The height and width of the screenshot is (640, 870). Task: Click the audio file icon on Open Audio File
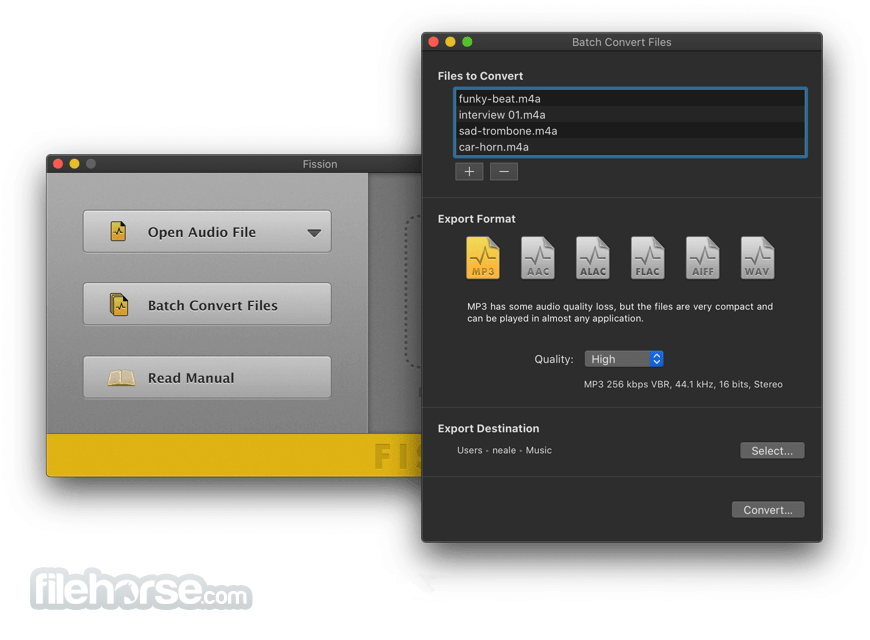[118, 231]
